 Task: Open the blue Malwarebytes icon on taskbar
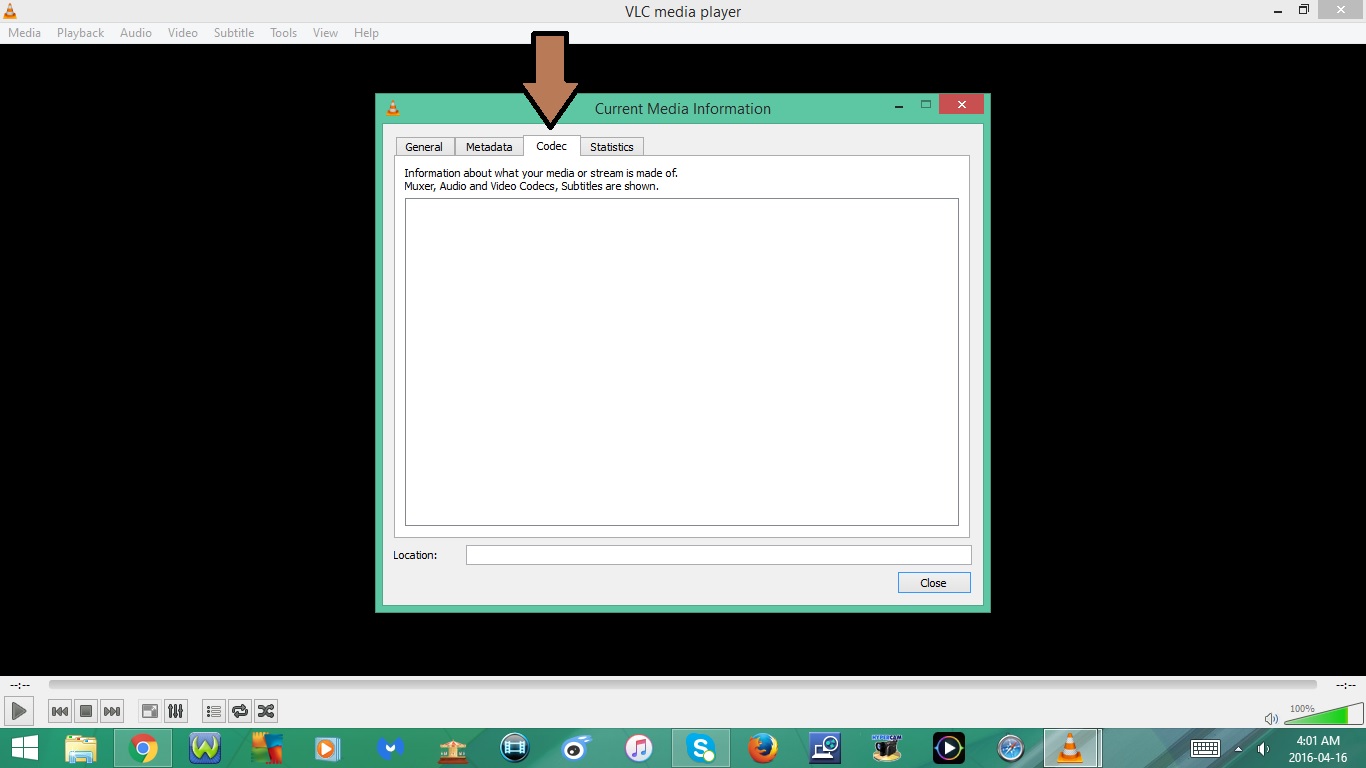[x=391, y=748]
